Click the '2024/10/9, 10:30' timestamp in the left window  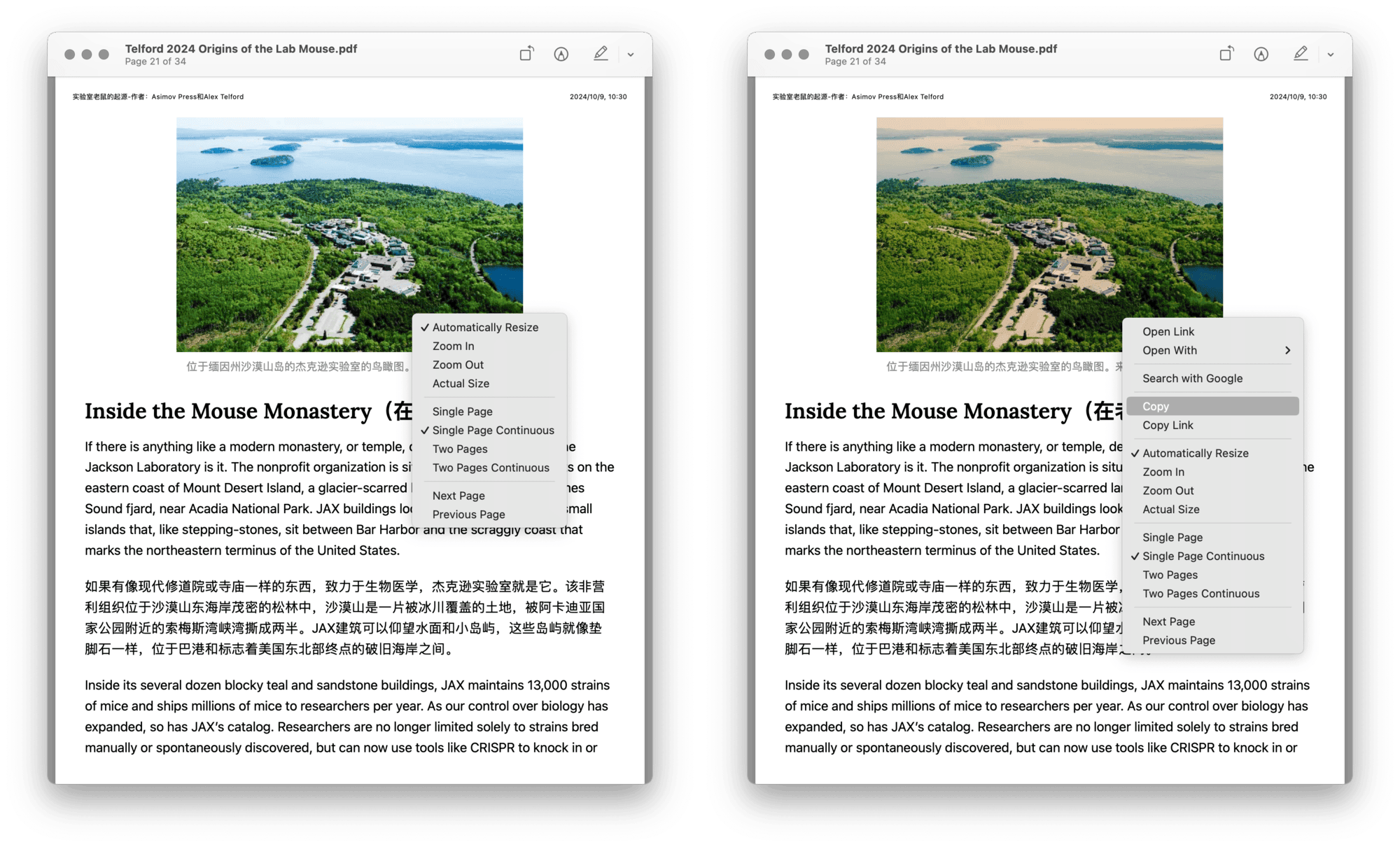coord(598,97)
